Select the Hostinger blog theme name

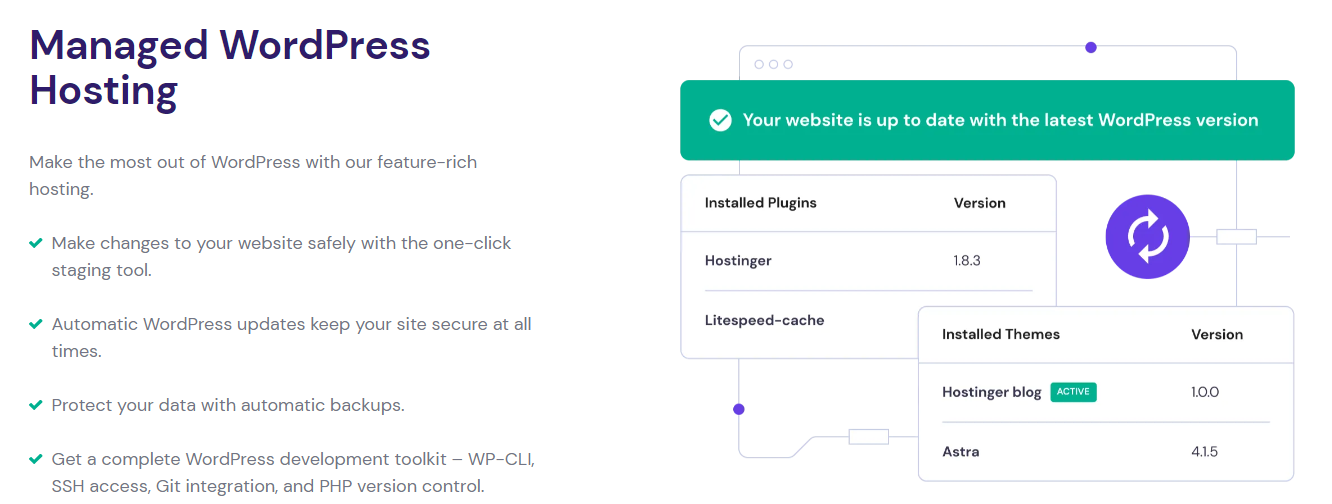991,392
